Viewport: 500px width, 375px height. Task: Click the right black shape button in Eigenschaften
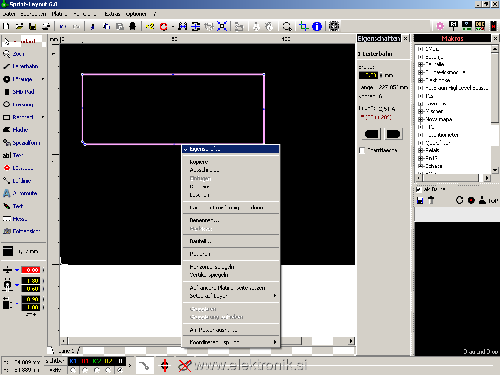point(393,134)
